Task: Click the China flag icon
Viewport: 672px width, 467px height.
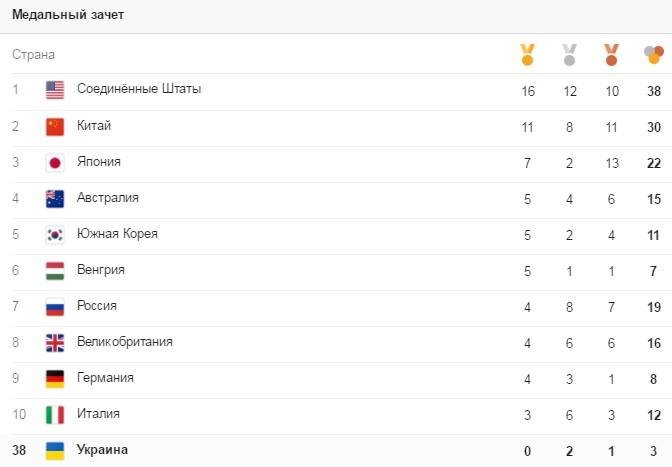Action: [55, 126]
